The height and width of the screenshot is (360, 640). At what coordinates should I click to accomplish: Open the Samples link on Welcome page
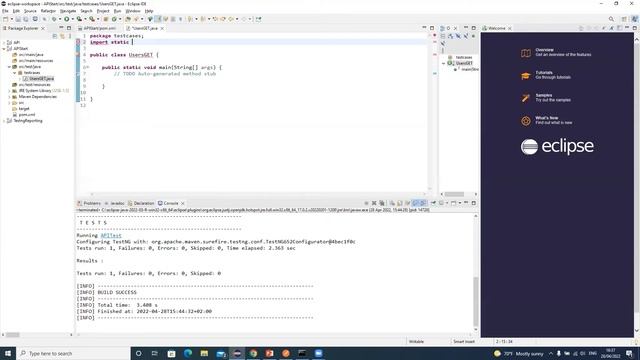click(x=544, y=95)
